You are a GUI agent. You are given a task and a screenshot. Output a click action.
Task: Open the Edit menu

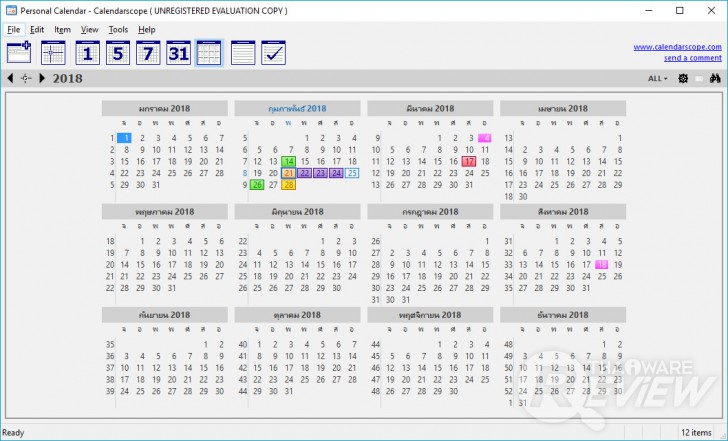pos(37,30)
